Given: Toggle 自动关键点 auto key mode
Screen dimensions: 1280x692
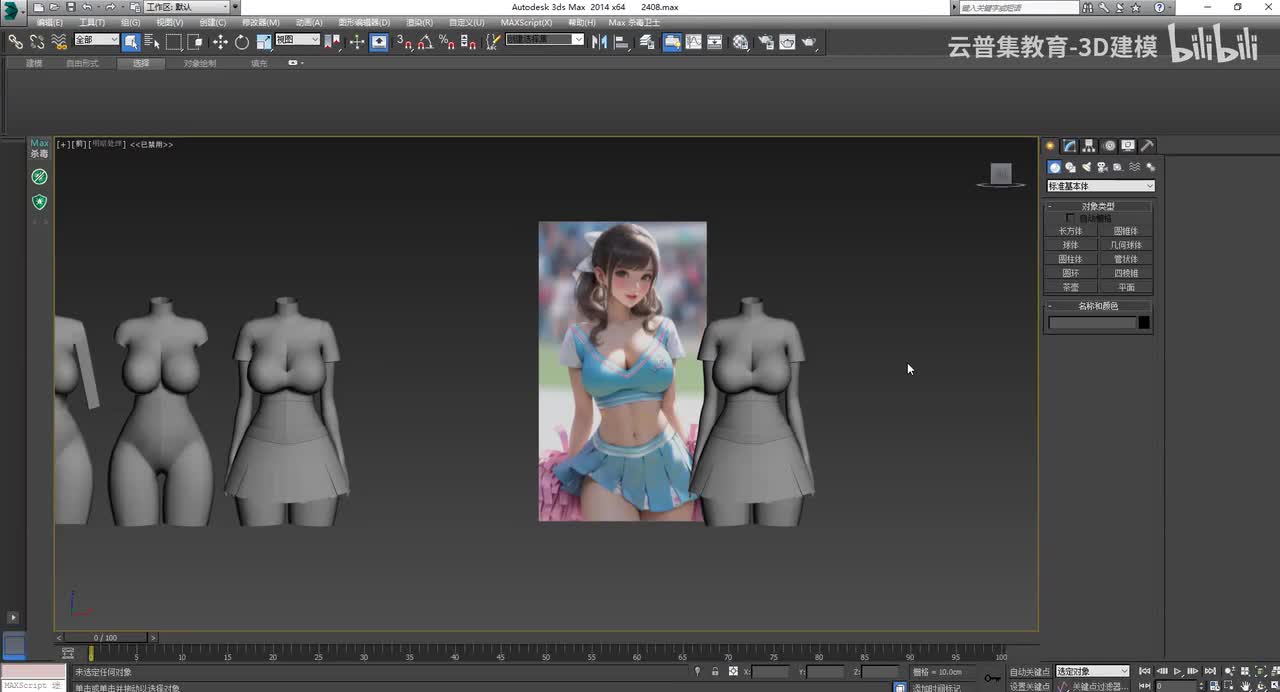Looking at the screenshot, I should pyautogui.click(x=1029, y=672).
